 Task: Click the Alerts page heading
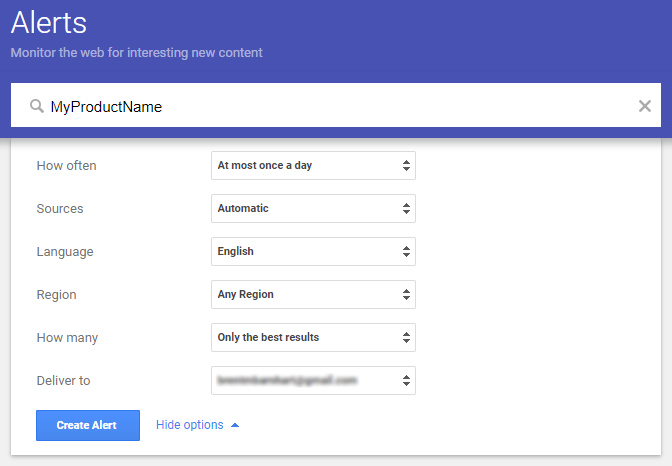(x=49, y=23)
